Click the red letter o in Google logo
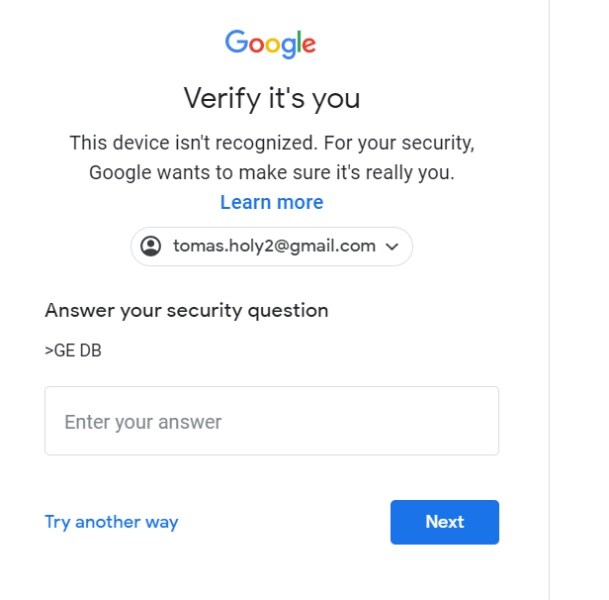 pos(256,45)
